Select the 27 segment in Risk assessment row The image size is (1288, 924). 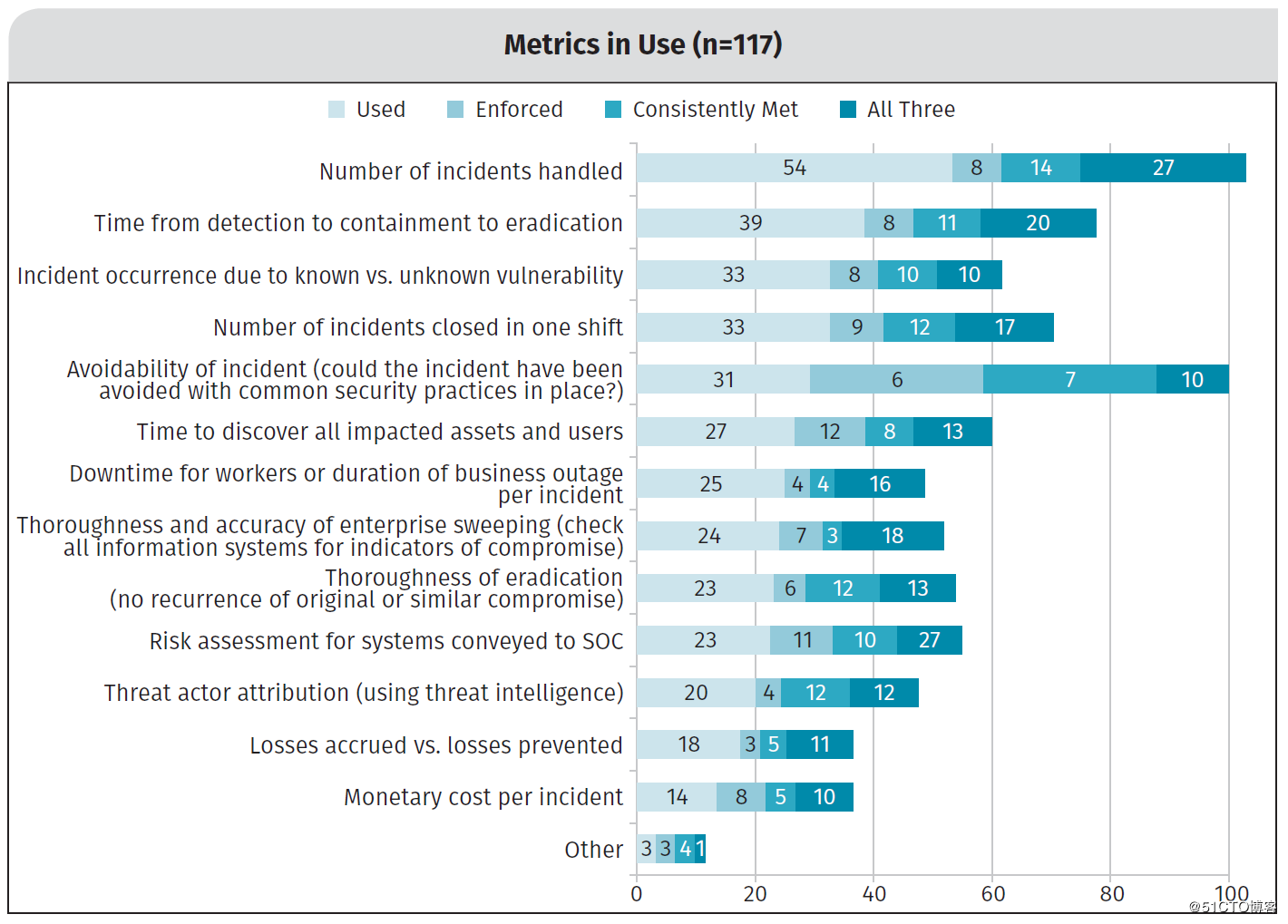pos(929,641)
